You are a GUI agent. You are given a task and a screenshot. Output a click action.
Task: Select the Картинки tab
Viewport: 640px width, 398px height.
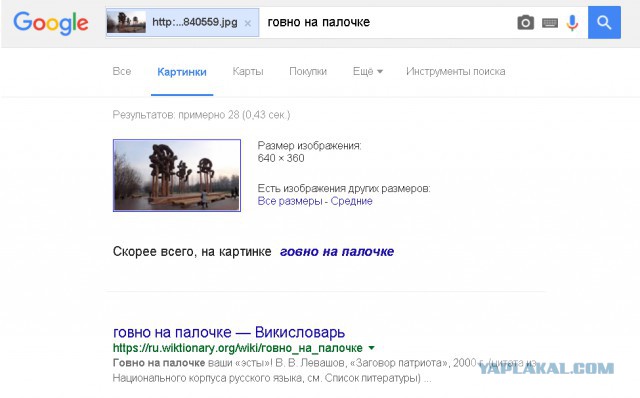pos(182,72)
